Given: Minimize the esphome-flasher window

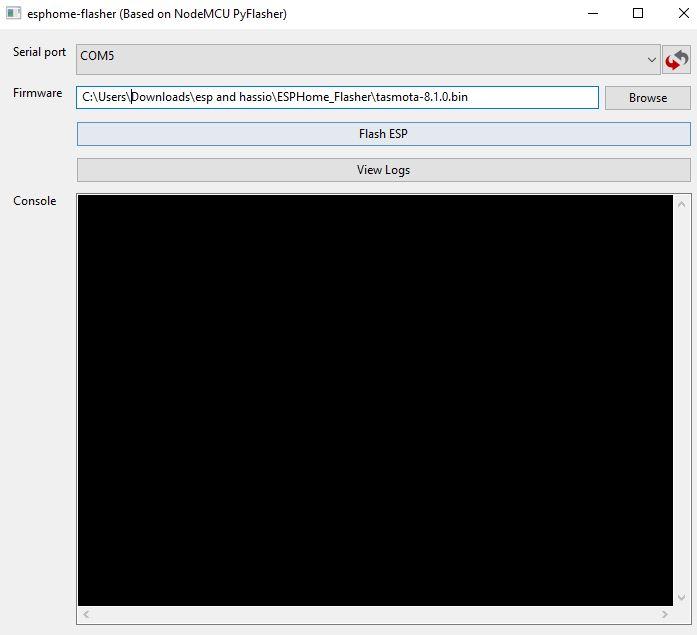Looking at the screenshot, I should pos(593,13).
